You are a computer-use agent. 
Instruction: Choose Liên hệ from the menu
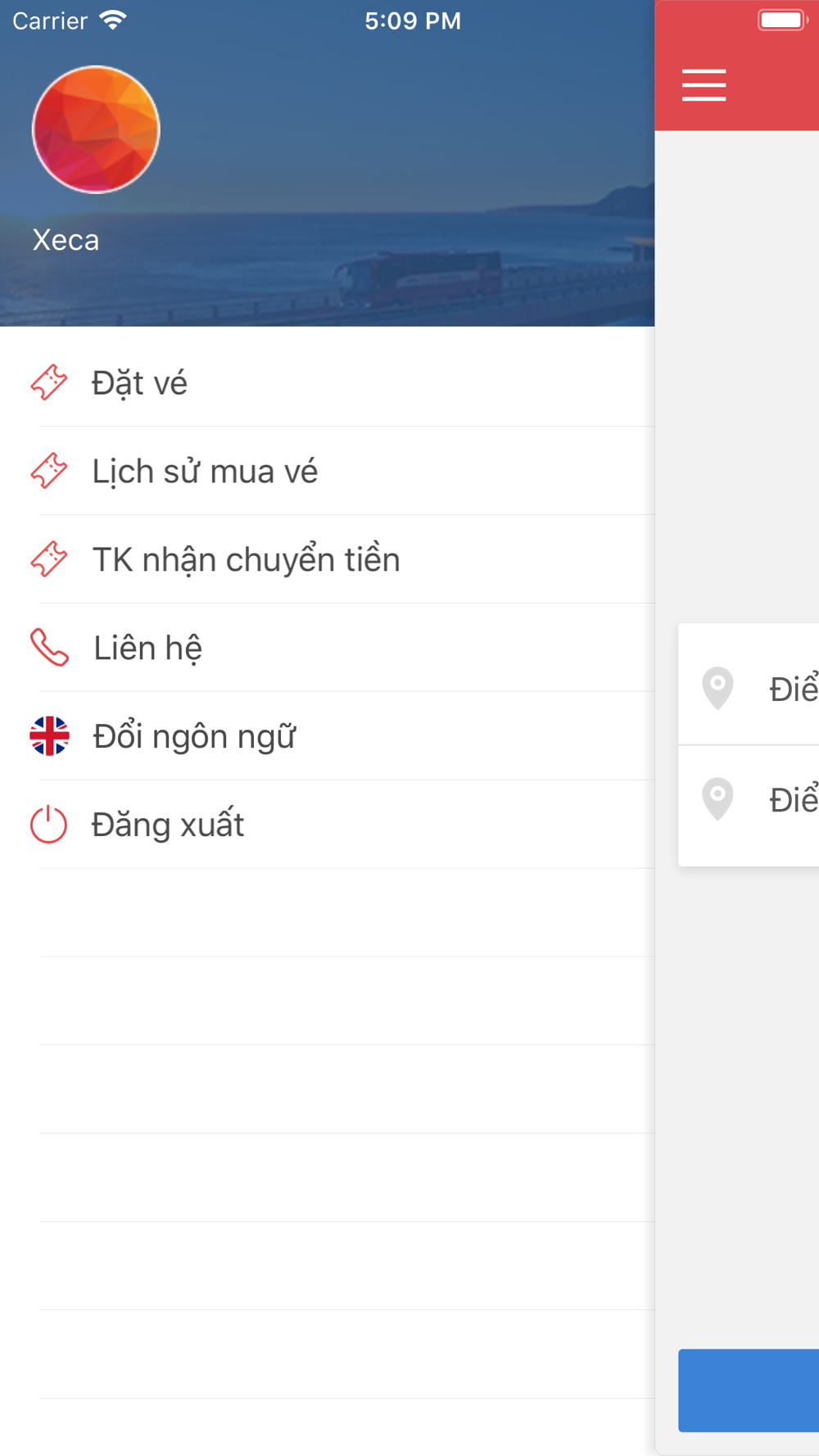tap(328, 648)
